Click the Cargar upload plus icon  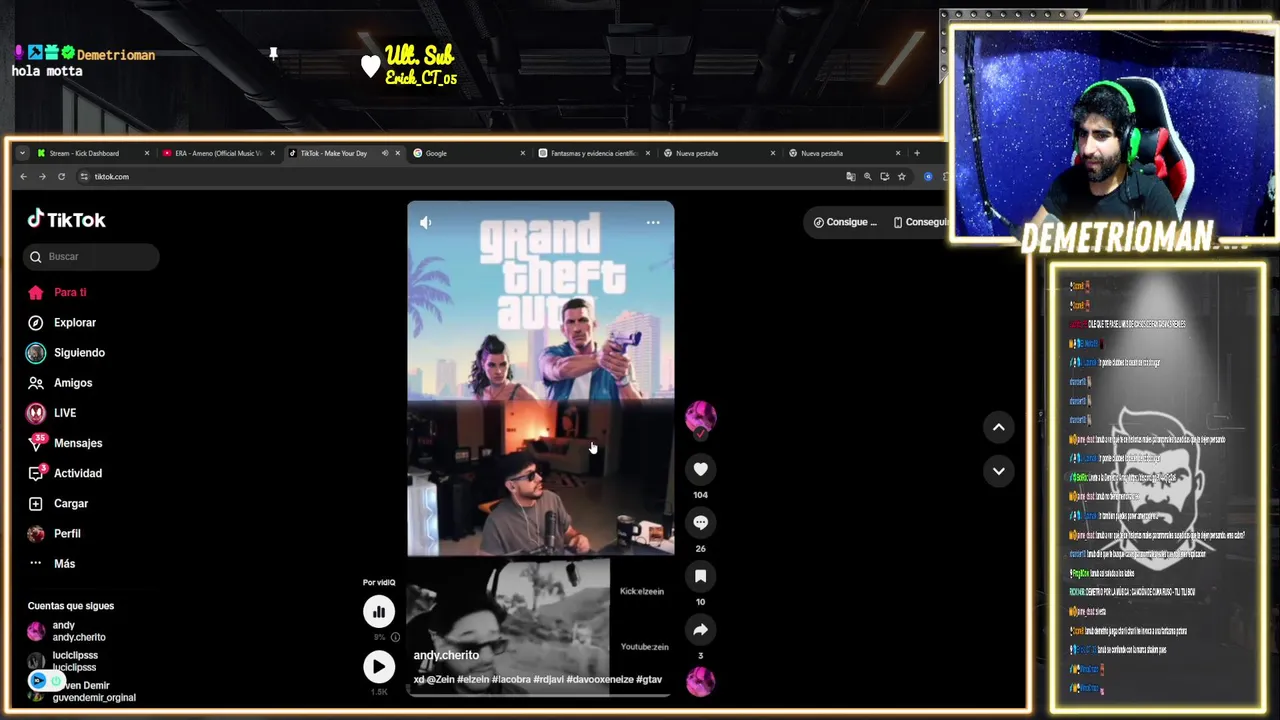36,503
